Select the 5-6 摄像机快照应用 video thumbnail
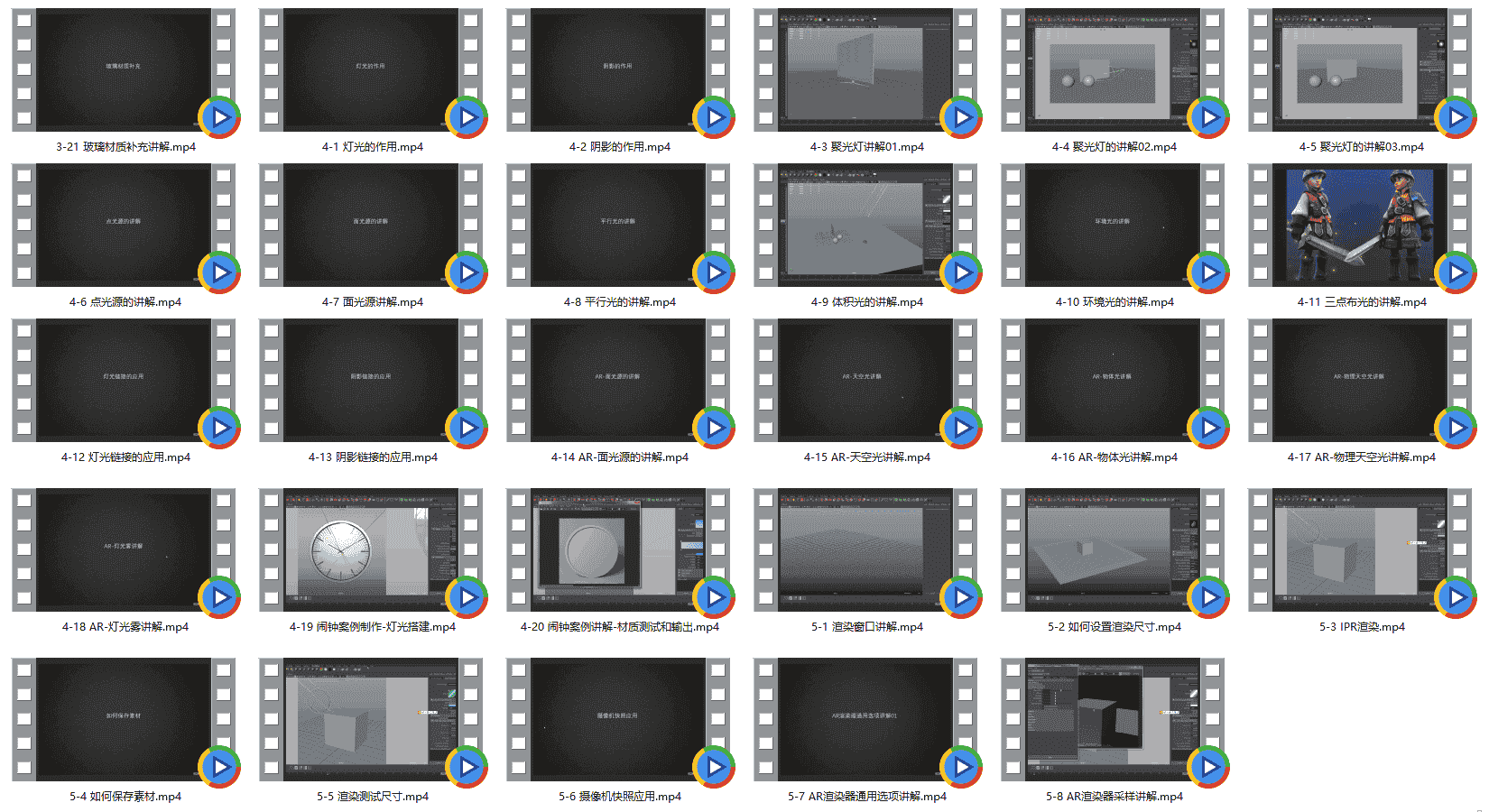 pyautogui.click(x=618, y=719)
